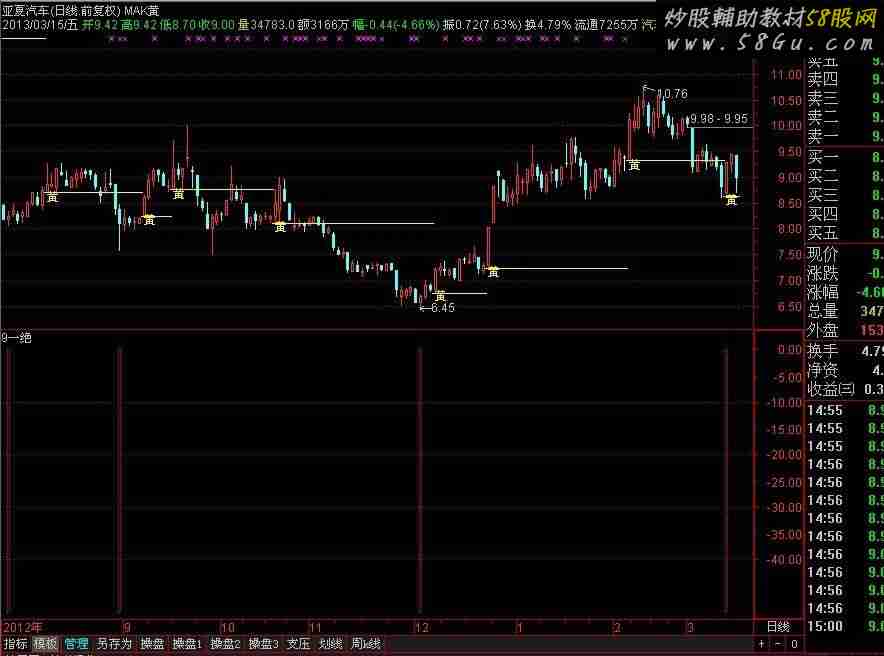Click the 买三 order book row

pos(845,195)
